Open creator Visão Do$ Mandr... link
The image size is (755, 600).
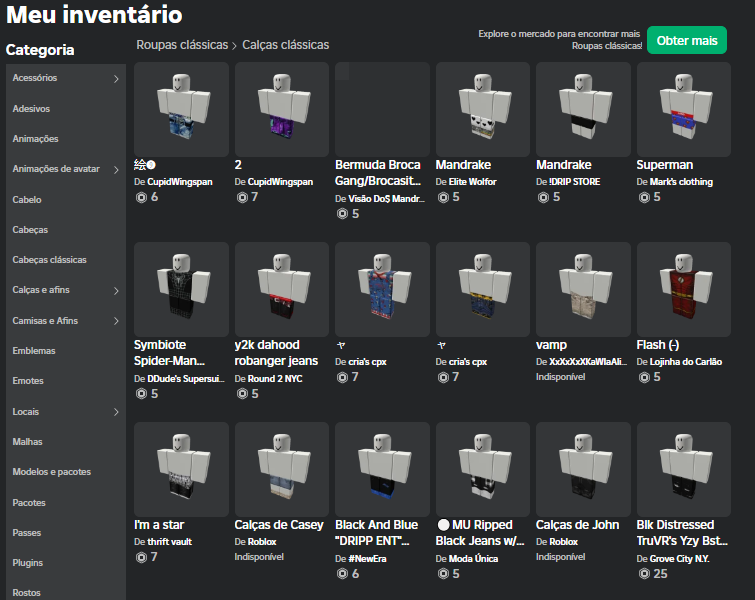coord(386,198)
